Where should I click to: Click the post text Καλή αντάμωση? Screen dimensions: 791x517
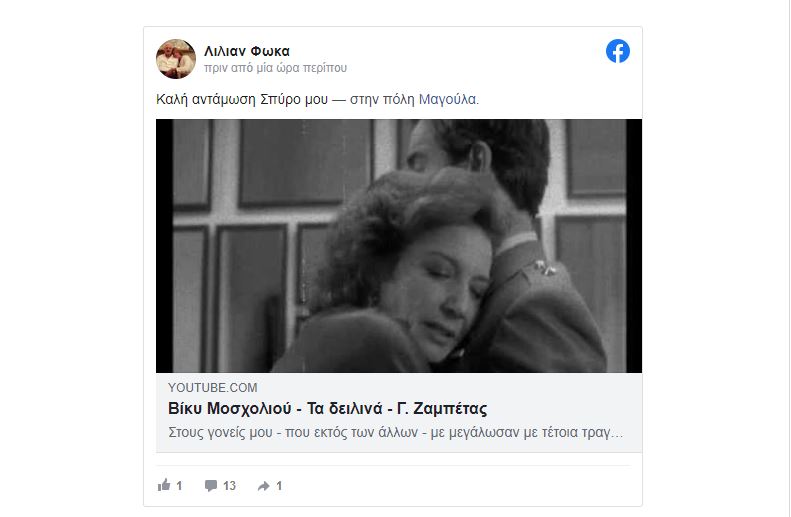pyautogui.click(x=206, y=99)
